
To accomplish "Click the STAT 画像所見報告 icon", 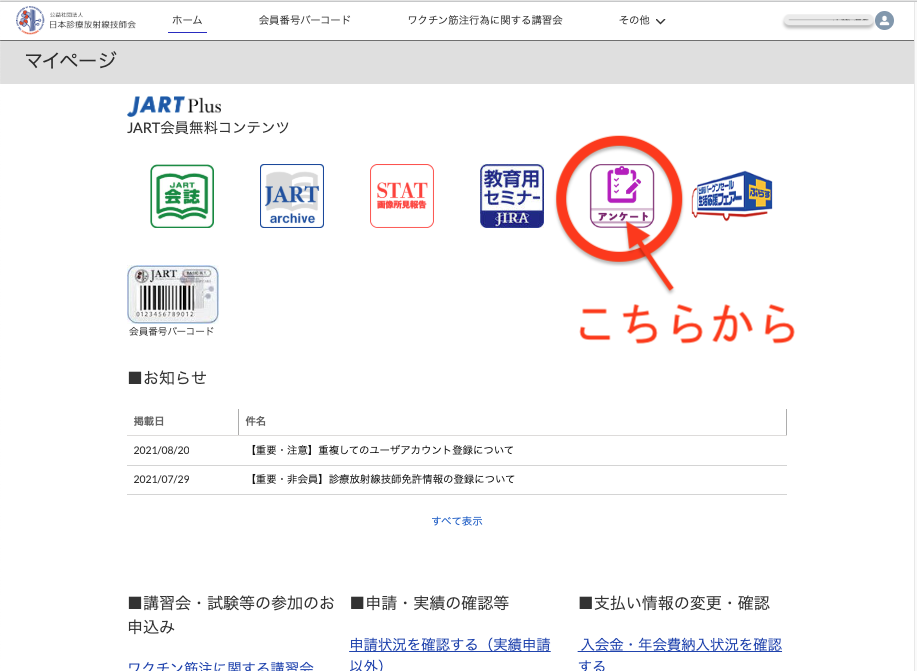I will click(401, 195).
